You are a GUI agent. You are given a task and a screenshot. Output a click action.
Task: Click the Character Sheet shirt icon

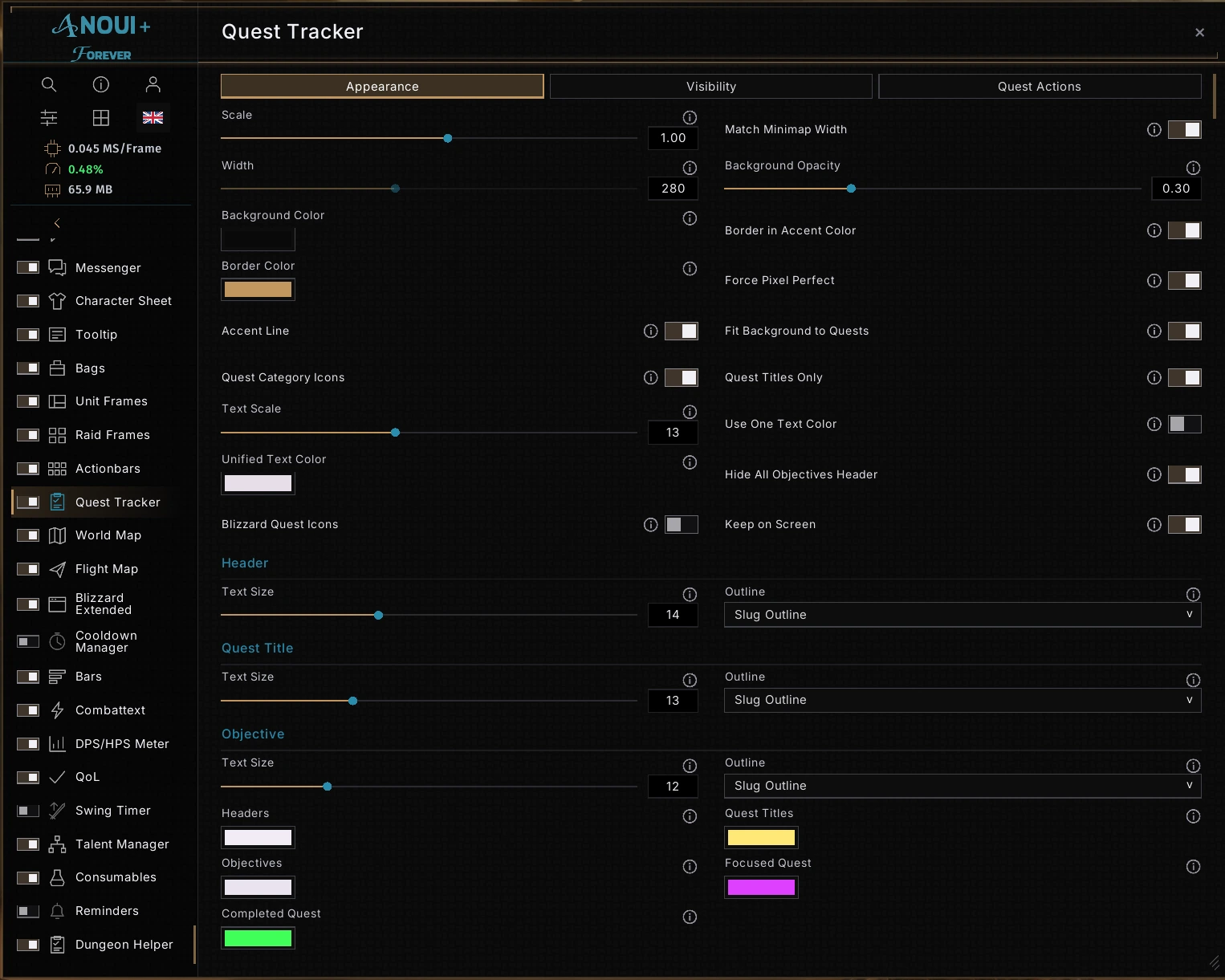[57, 301]
